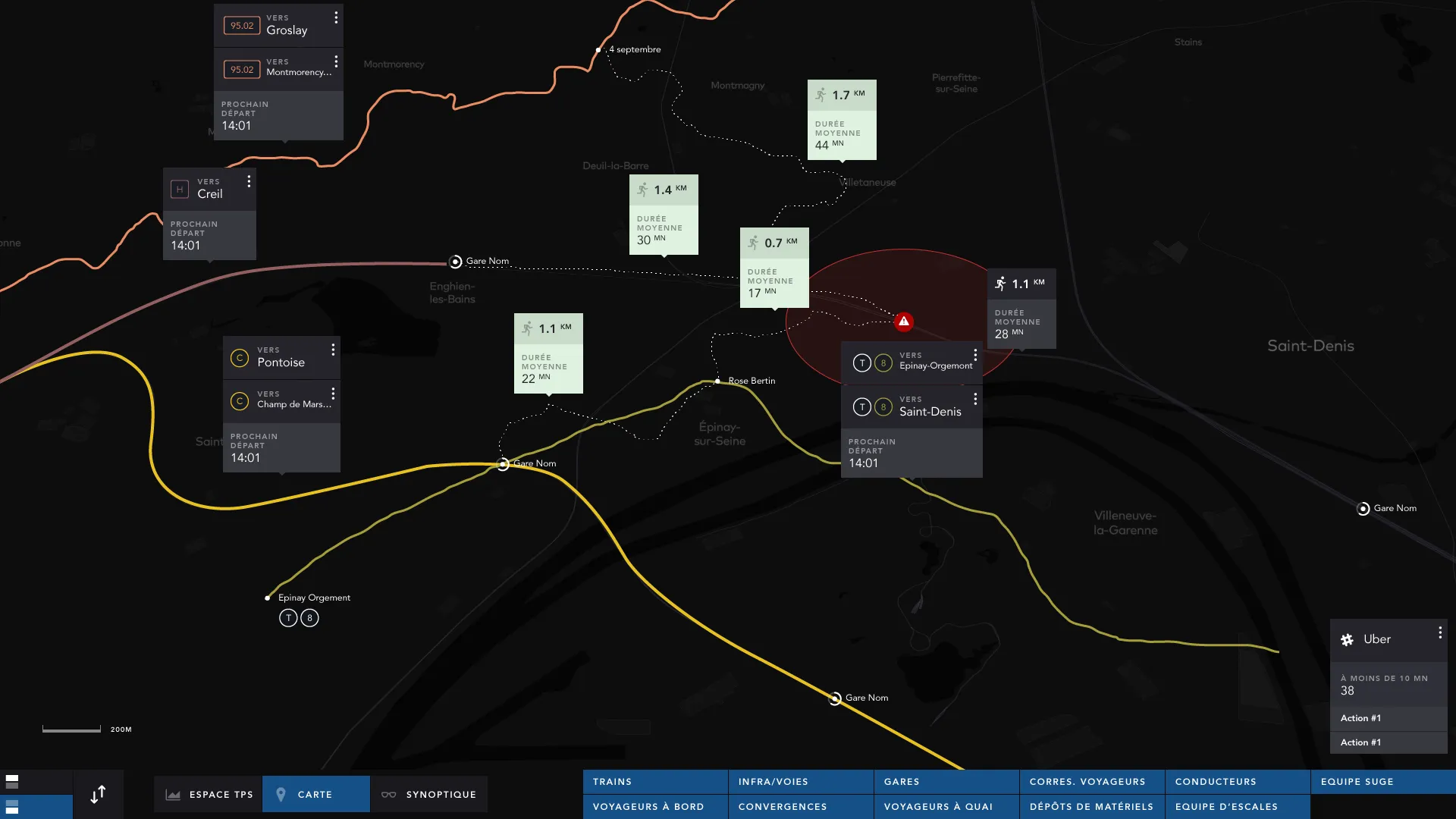This screenshot has width=1456, height=819.
Task: Click the T tram icon under Epinay Orgement
Action: click(x=288, y=618)
